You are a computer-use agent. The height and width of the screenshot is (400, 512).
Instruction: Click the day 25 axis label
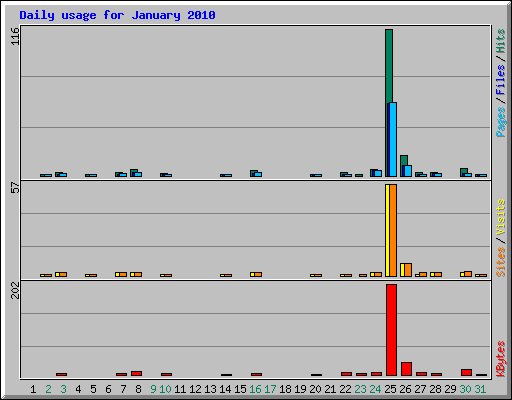pyautogui.click(x=390, y=389)
